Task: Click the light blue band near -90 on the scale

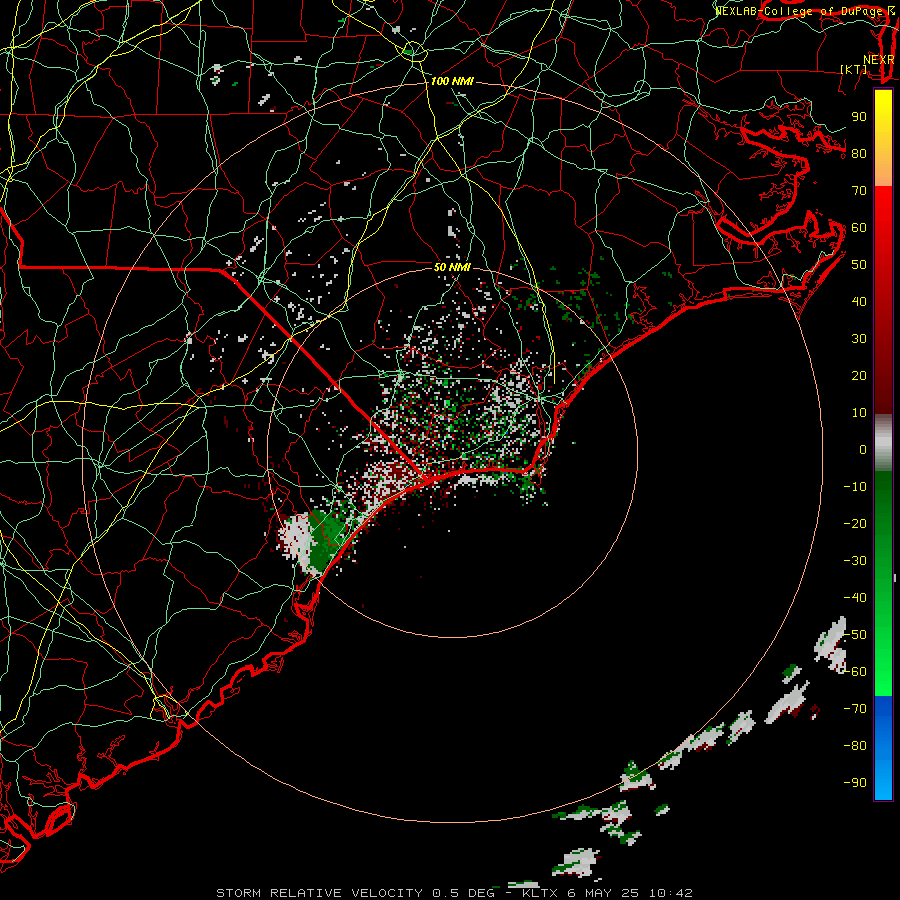Action: 883,781
